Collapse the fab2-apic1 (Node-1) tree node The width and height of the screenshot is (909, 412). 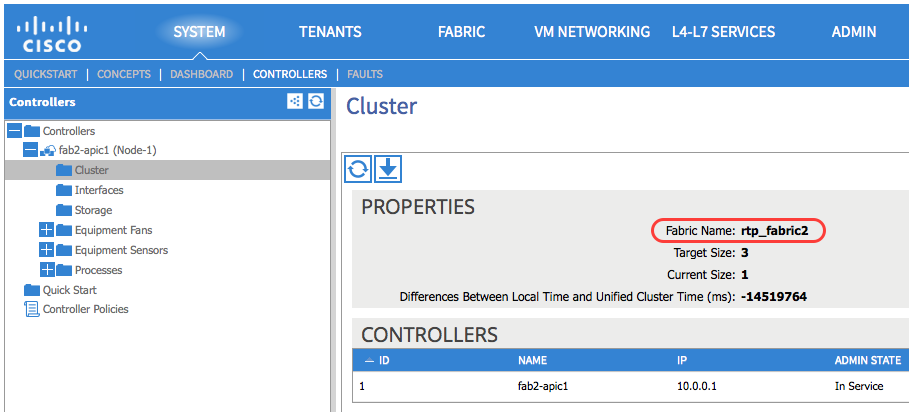coord(31,151)
